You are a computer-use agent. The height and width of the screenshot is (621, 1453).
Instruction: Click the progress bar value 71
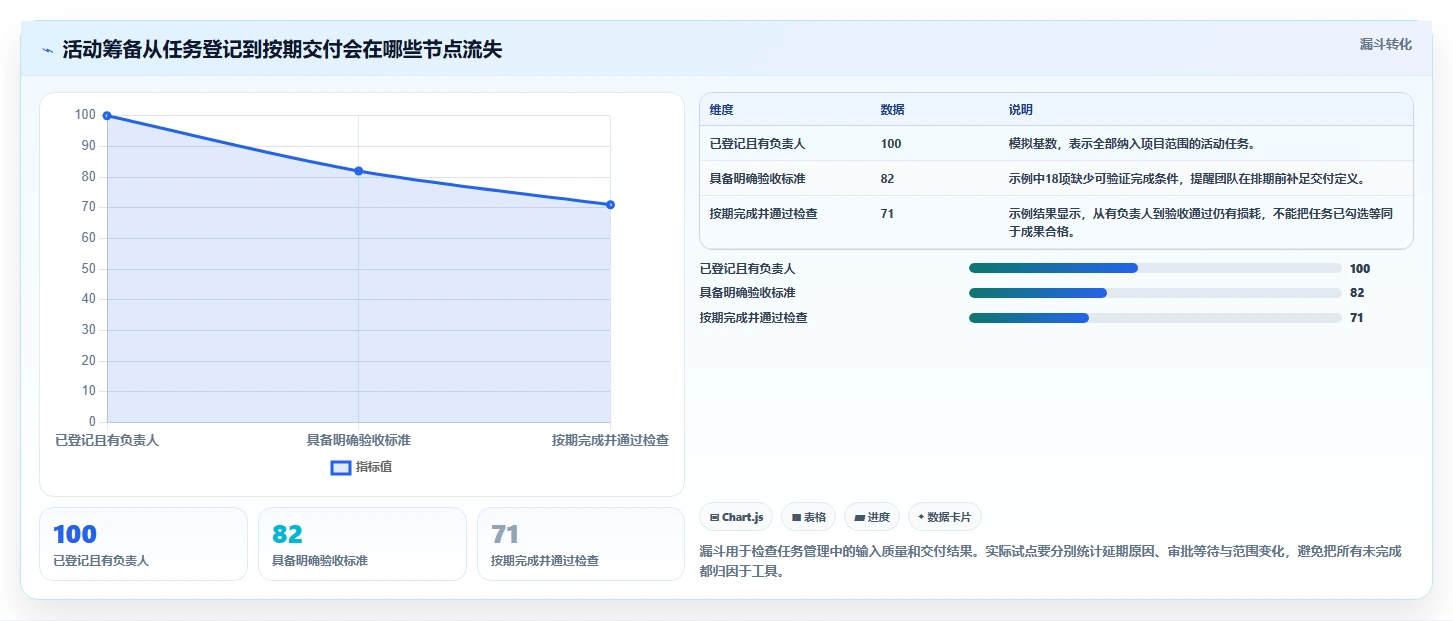(x=1357, y=318)
